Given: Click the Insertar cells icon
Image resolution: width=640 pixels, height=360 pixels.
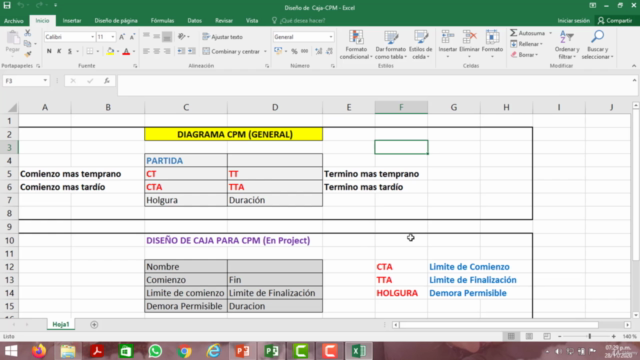Looking at the screenshot, I should tap(447, 38).
